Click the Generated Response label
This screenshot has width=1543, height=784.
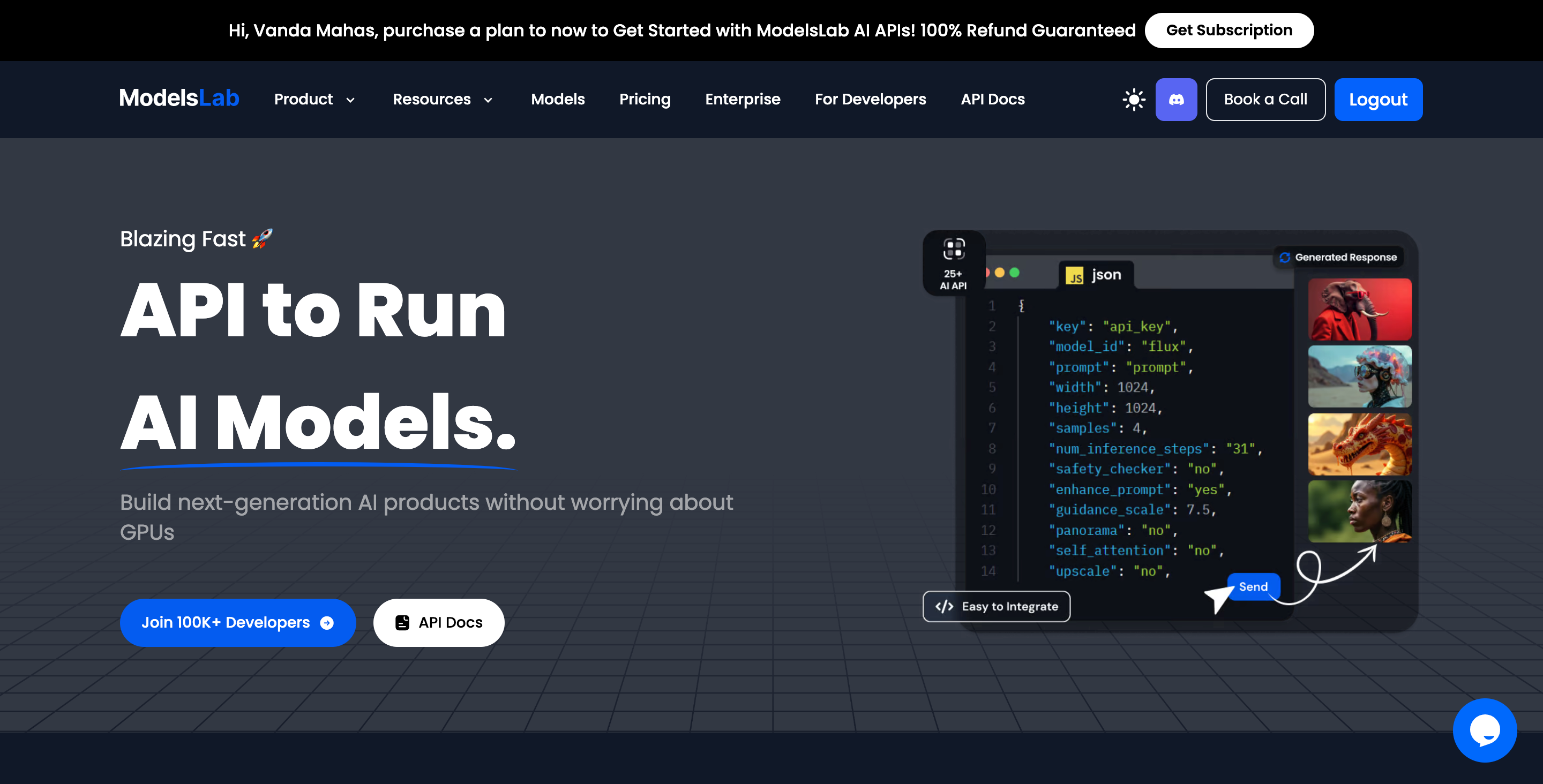1345,258
